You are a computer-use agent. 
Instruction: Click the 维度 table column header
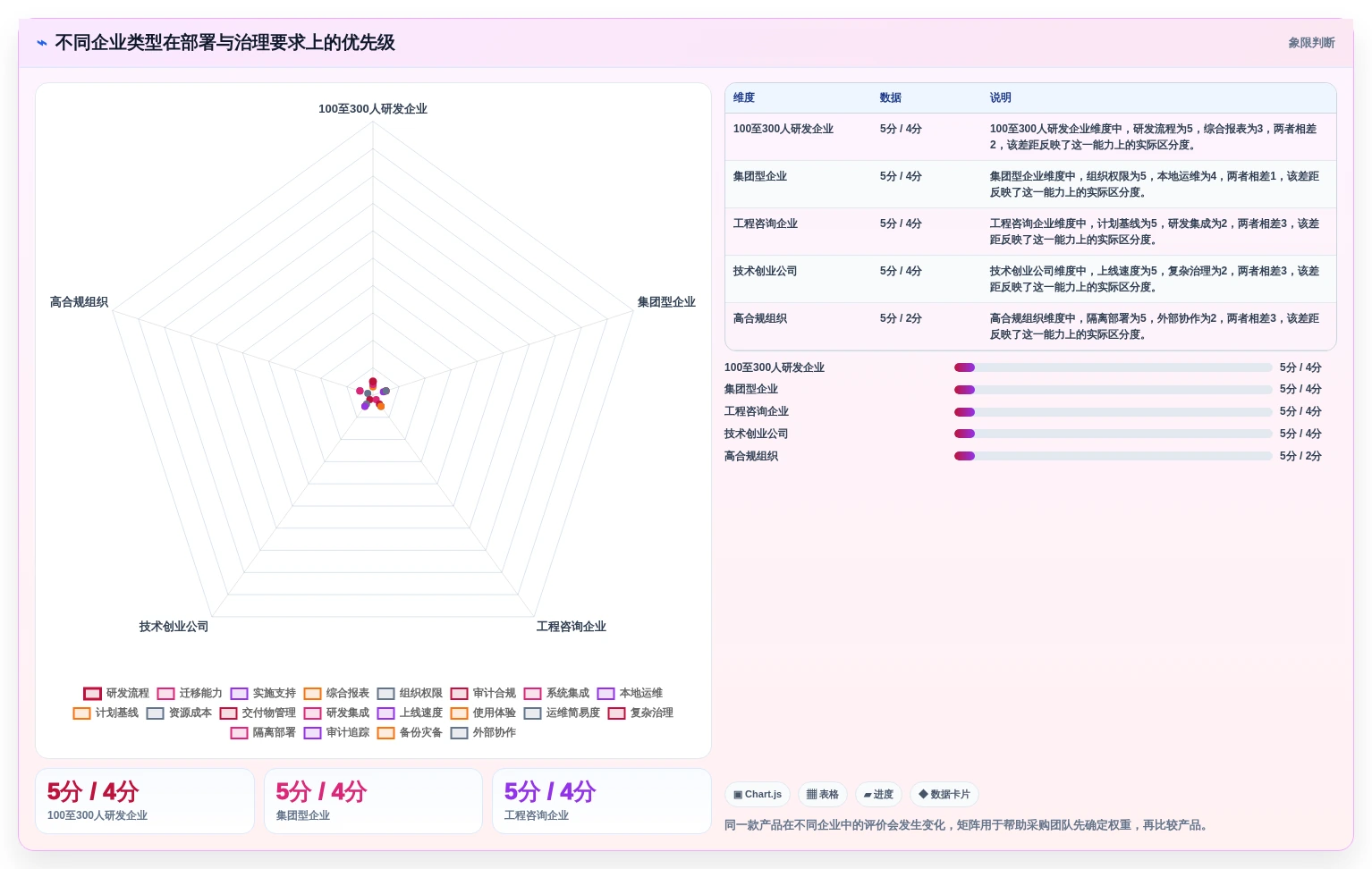[x=744, y=98]
